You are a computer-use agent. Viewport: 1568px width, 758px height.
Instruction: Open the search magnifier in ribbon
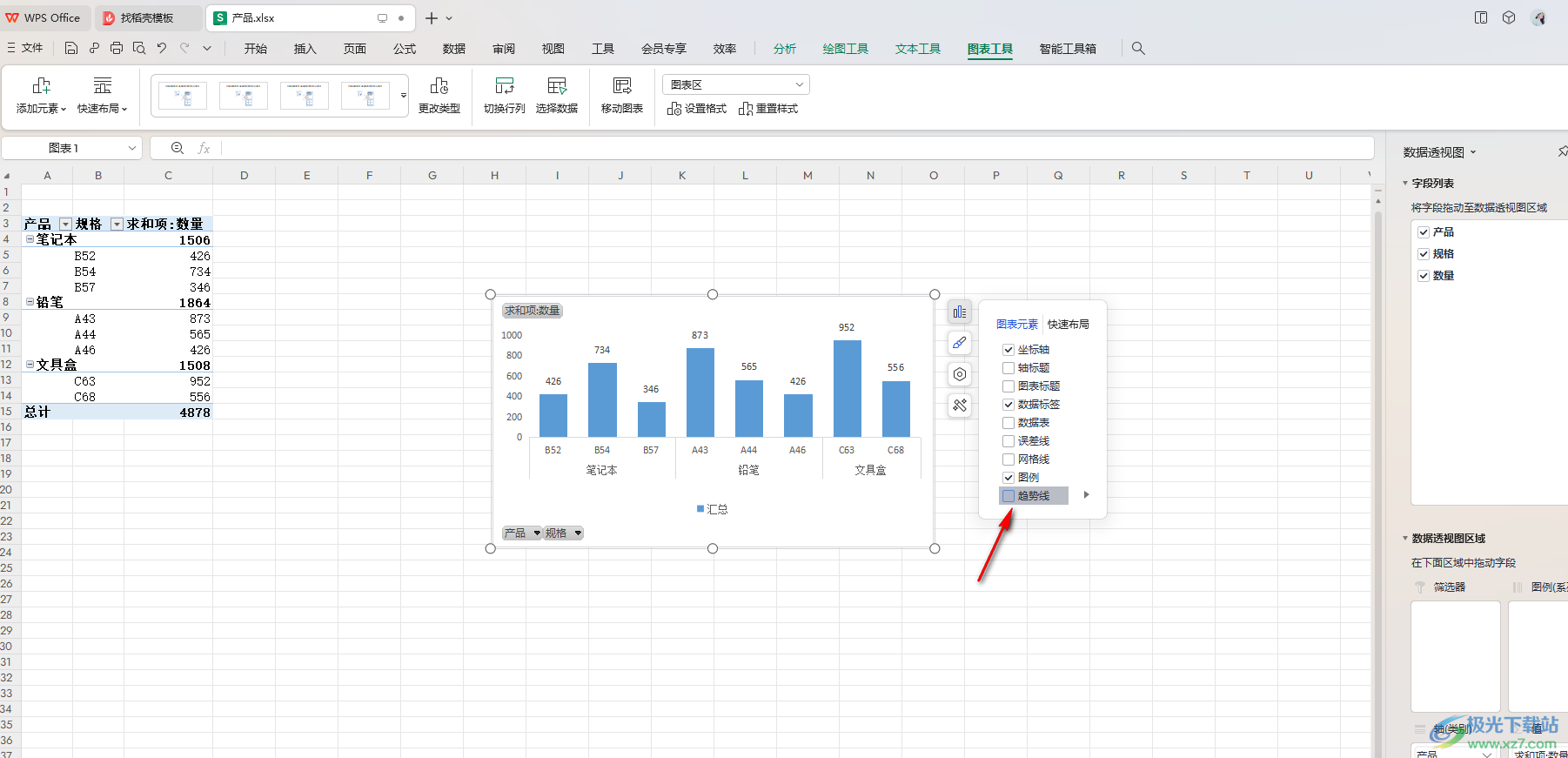(x=1138, y=48)
